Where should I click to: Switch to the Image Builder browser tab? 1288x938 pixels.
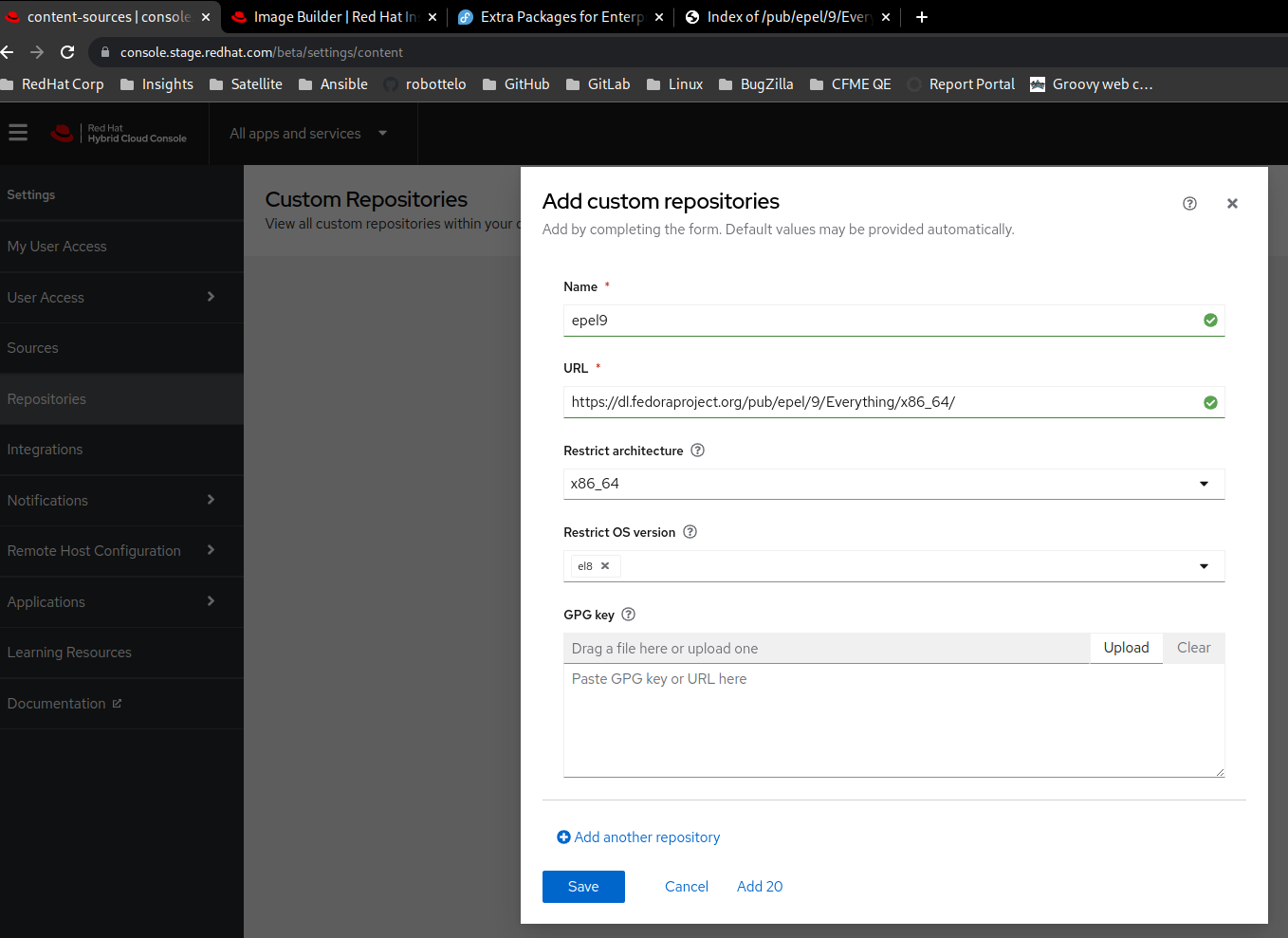(334, 17)
